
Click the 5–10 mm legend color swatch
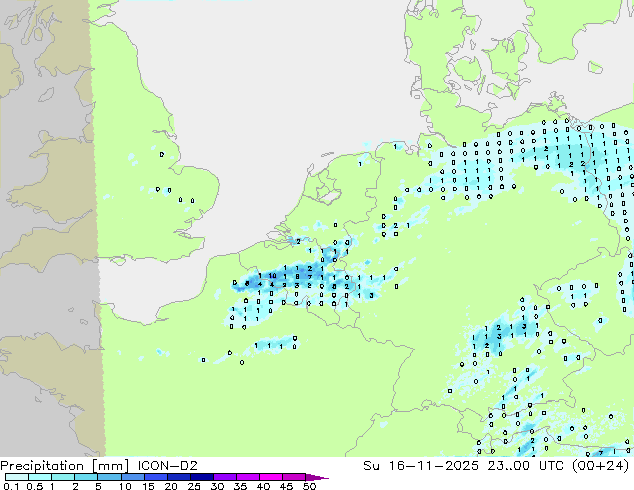[x=109, y=477]
